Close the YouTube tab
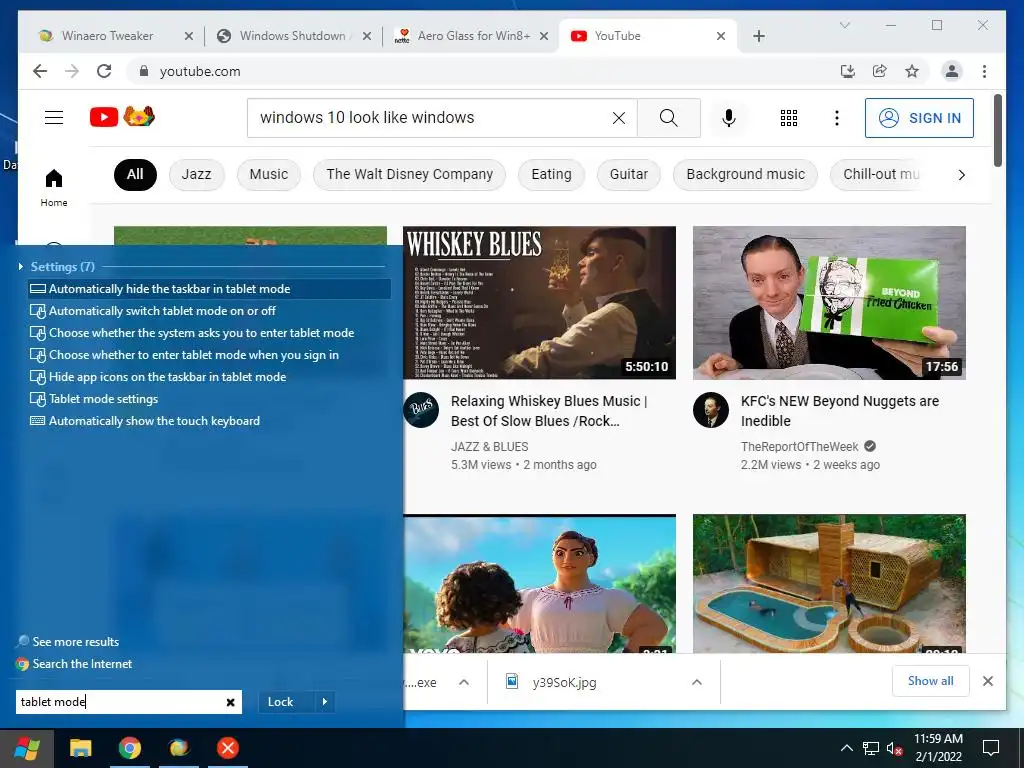Viewport: 1024px width, 768px height. coord(720,36)
